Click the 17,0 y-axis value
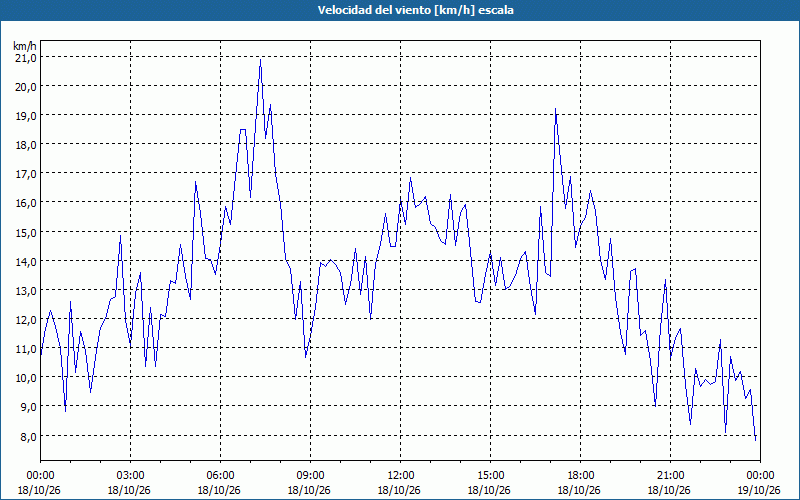 click(26, 174)
